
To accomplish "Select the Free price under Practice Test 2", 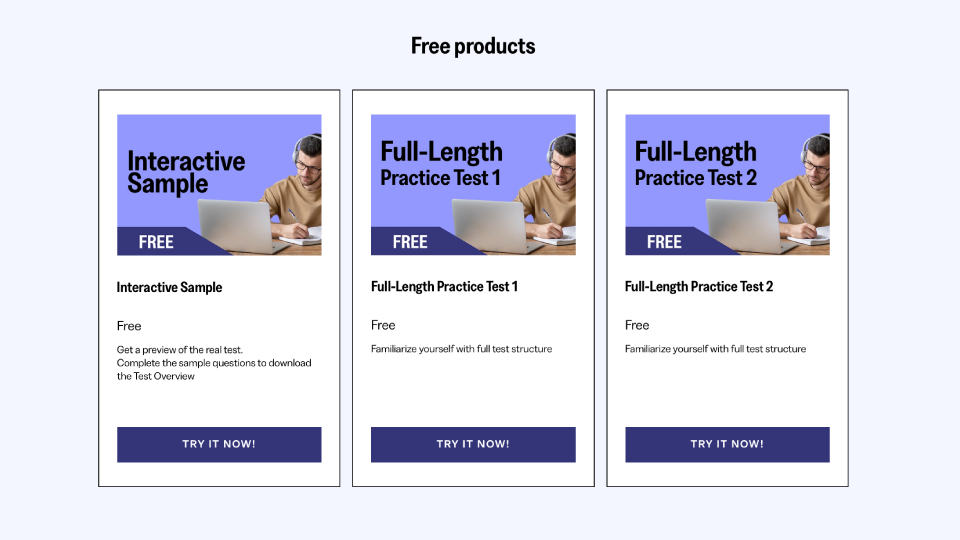I will (637, 325).
